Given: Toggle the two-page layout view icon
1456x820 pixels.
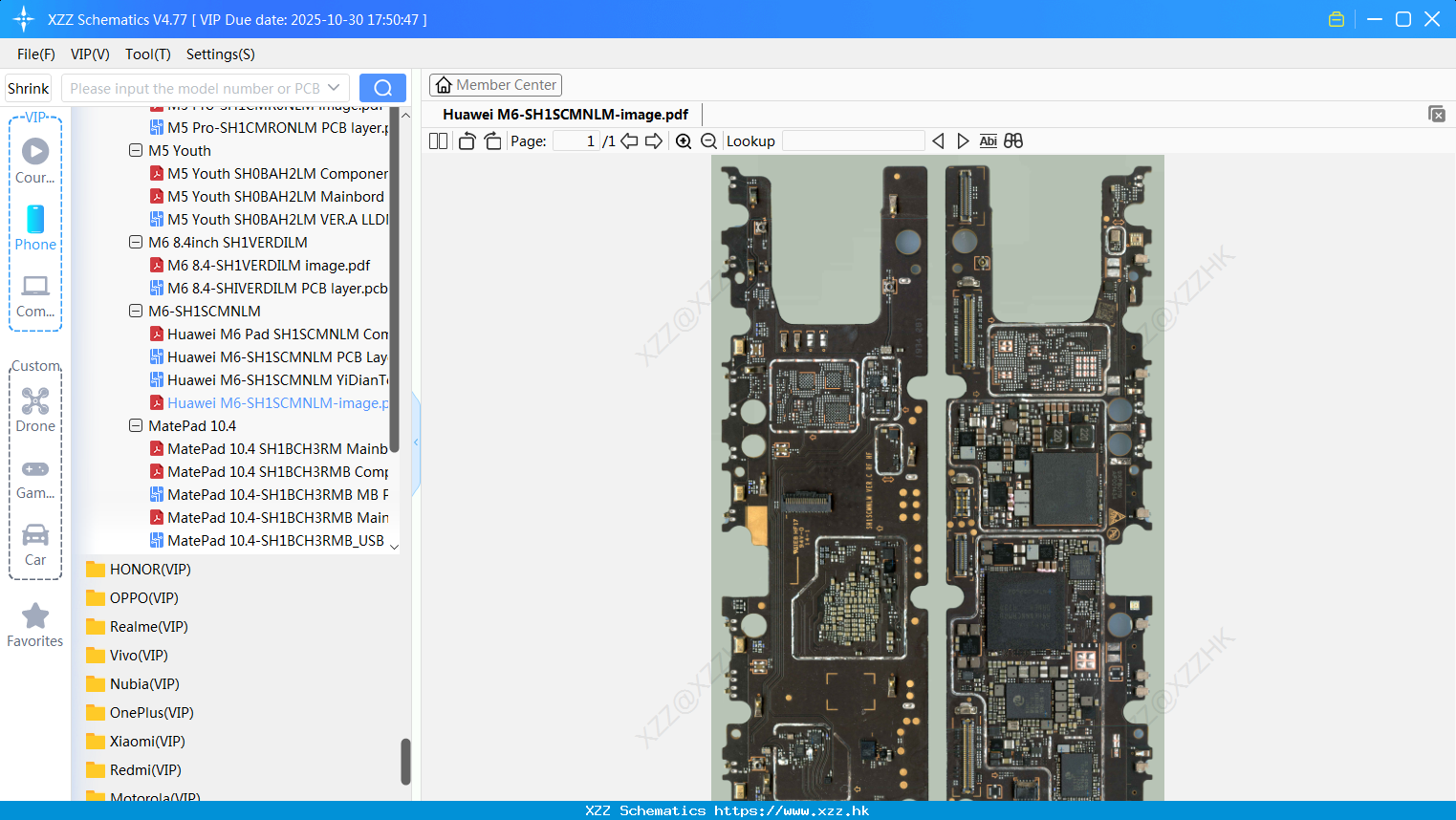Looking at the screenshot, I should point(438,140).
